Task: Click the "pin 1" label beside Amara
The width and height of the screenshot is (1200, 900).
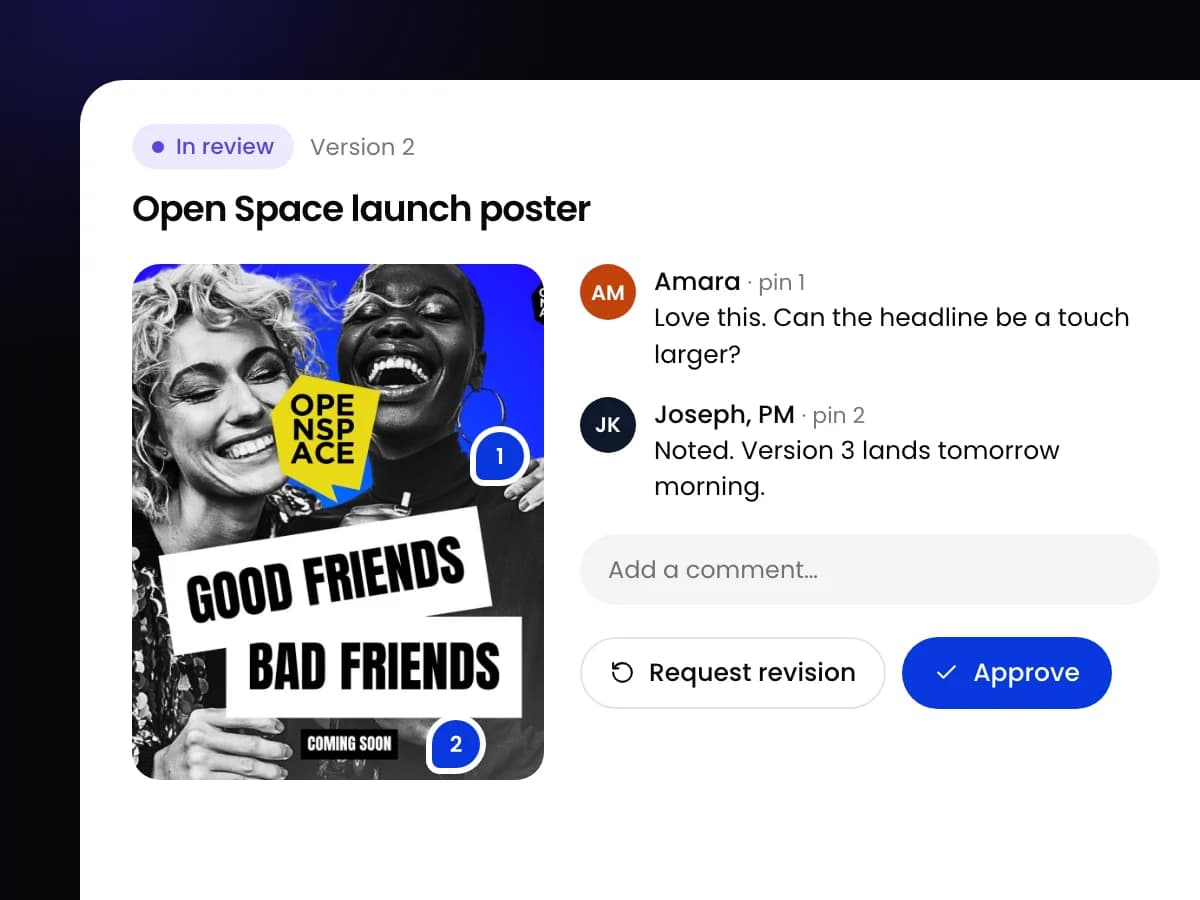Action: 781,283
